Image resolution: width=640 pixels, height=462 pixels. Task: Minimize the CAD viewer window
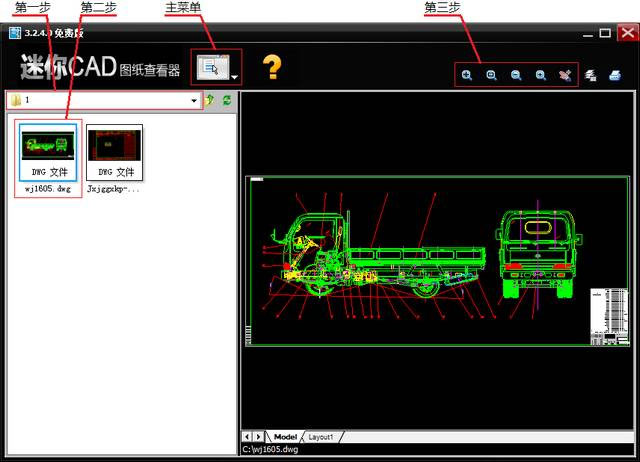coord(588,34)
